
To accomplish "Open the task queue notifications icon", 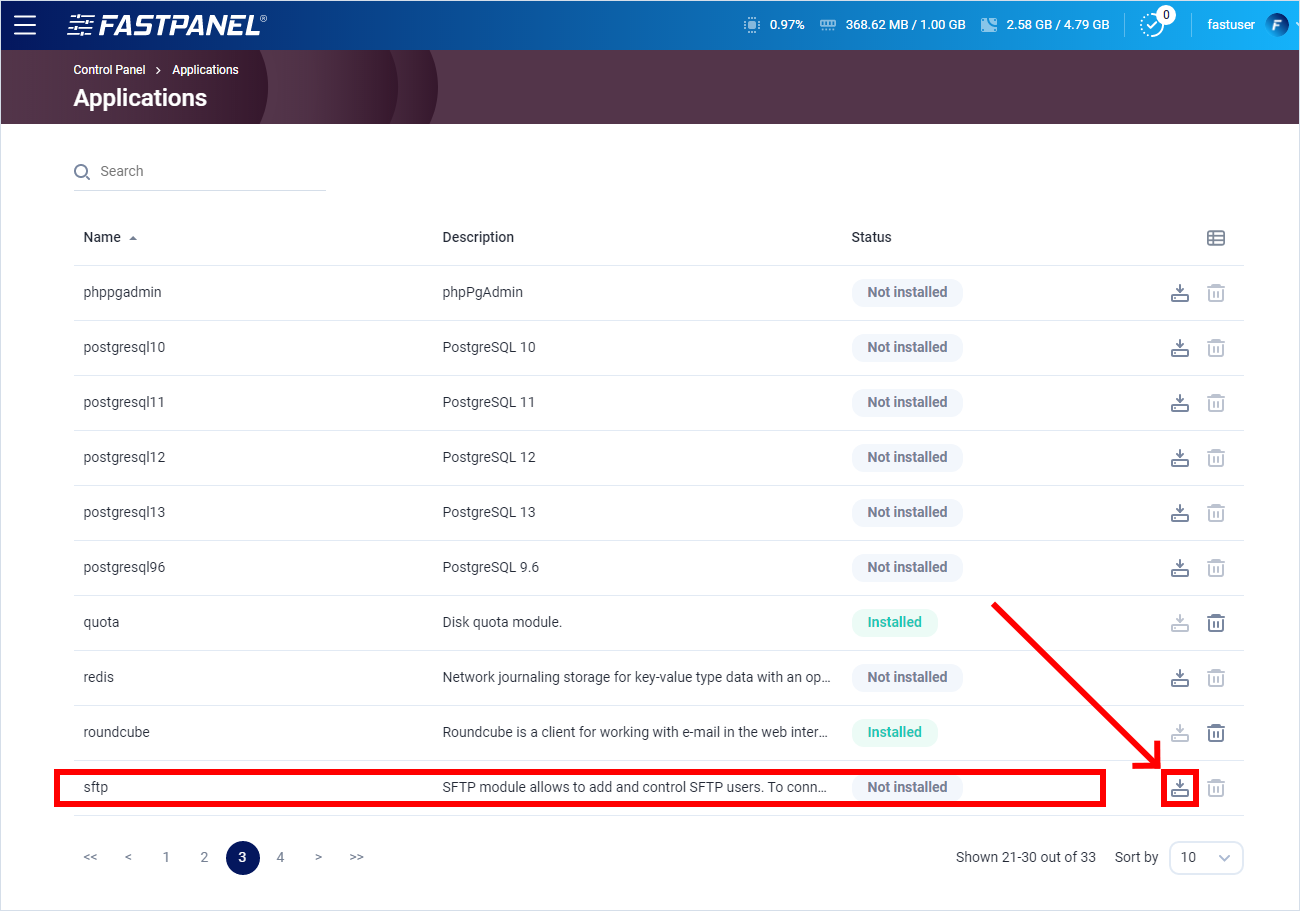I will [1153, 25].
